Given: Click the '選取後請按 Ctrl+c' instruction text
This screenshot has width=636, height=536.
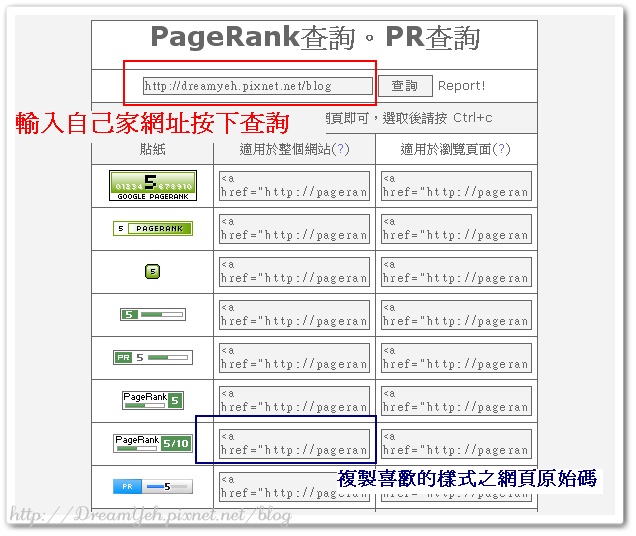Looking at the screenshot, I should [x=437, y=118].
